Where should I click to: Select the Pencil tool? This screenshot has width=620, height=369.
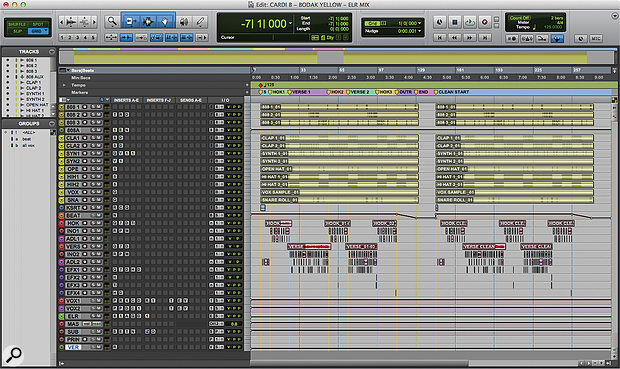pyautogui.click(x=200, y=21)
